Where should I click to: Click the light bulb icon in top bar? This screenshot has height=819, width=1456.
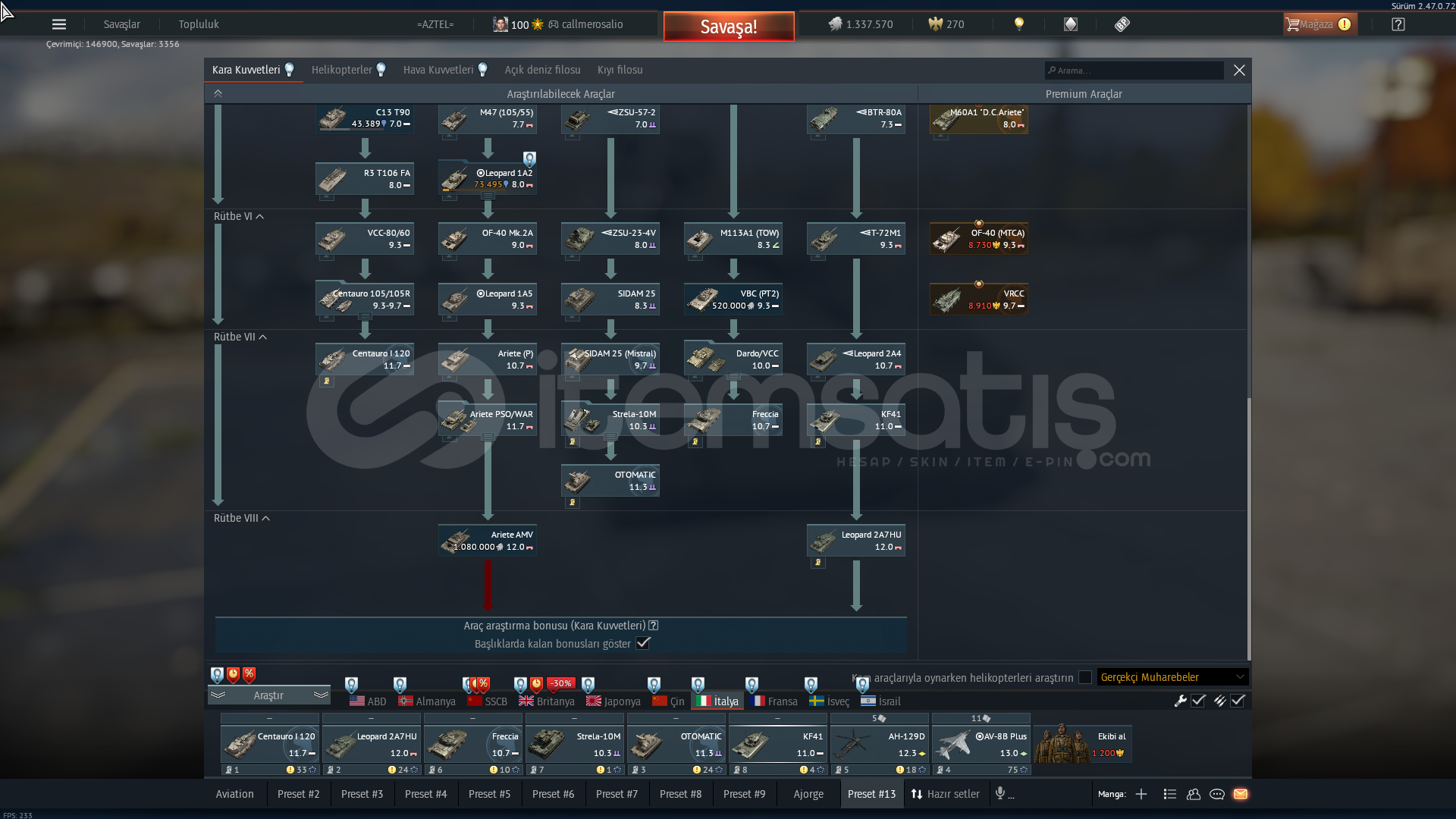click(x=1019, y=24)
